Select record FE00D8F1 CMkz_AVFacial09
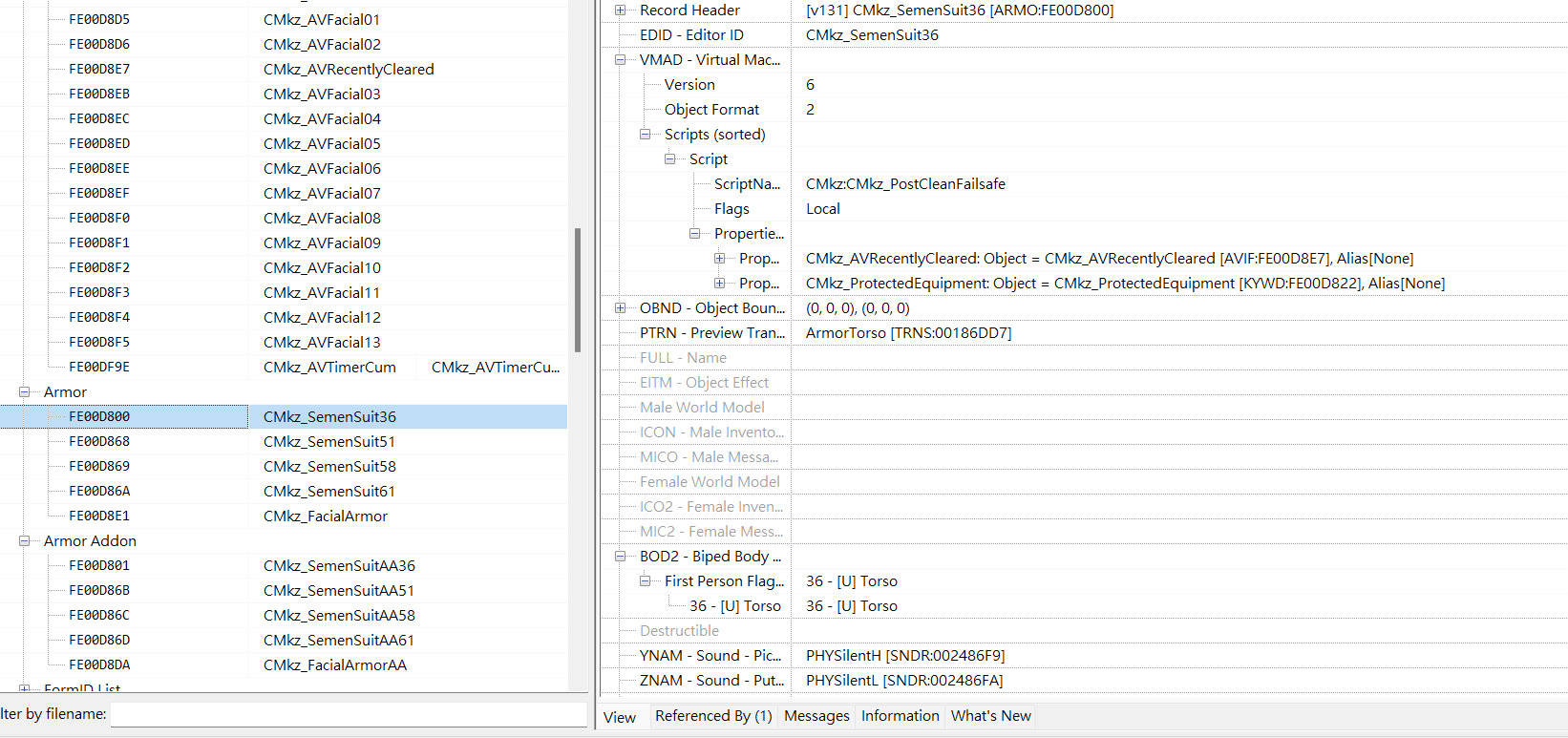This screenshot has height=738, width=1568. pyautogui.click(x=284, y=243)
